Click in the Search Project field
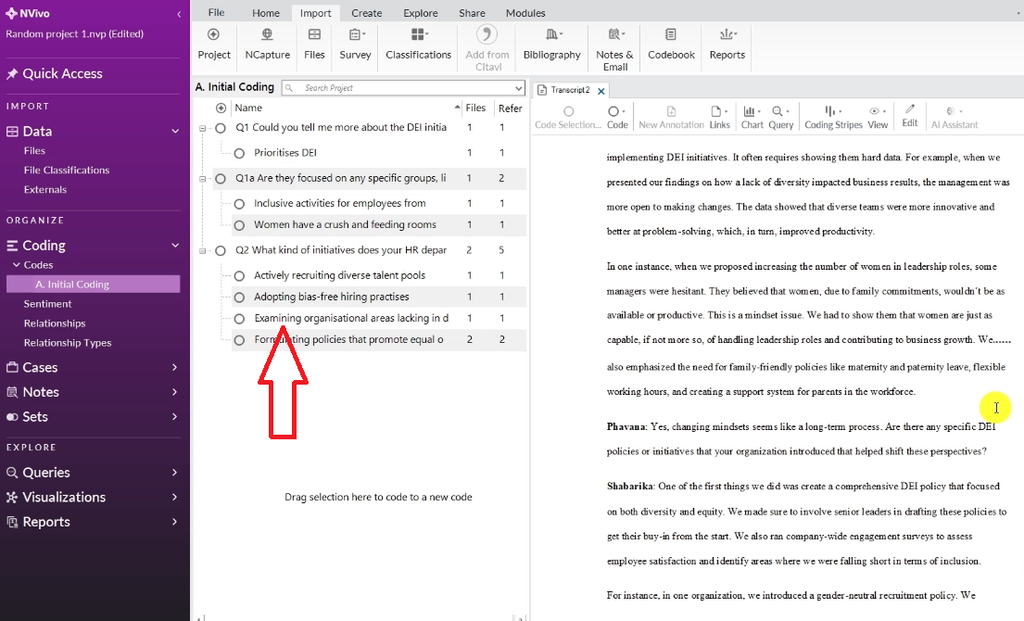This screenshot has width=1024, height=621. tap(405, 88)
